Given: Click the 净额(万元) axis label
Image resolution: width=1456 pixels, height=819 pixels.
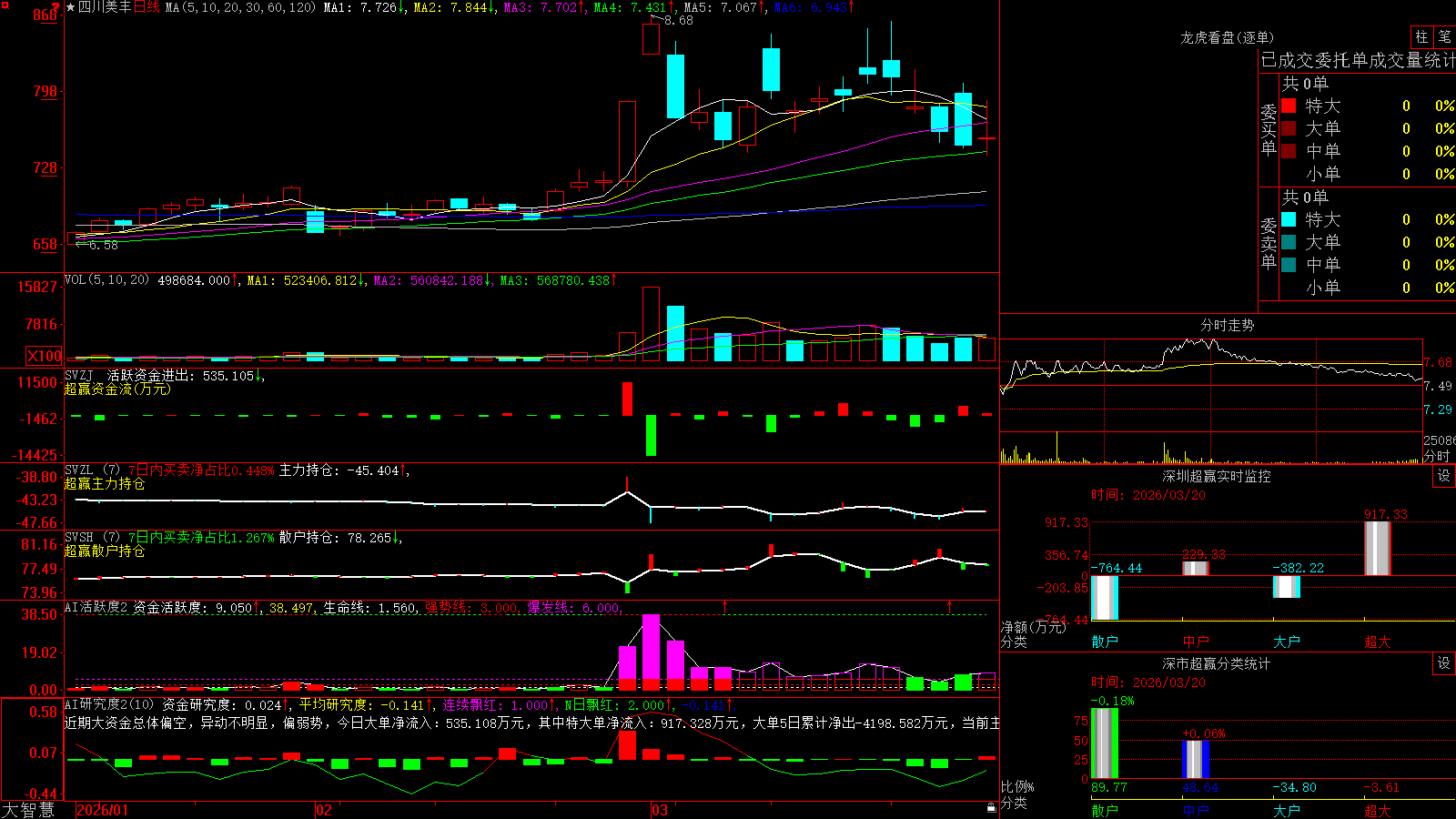Looking at the screenshot, I should tap(1034, 627).
